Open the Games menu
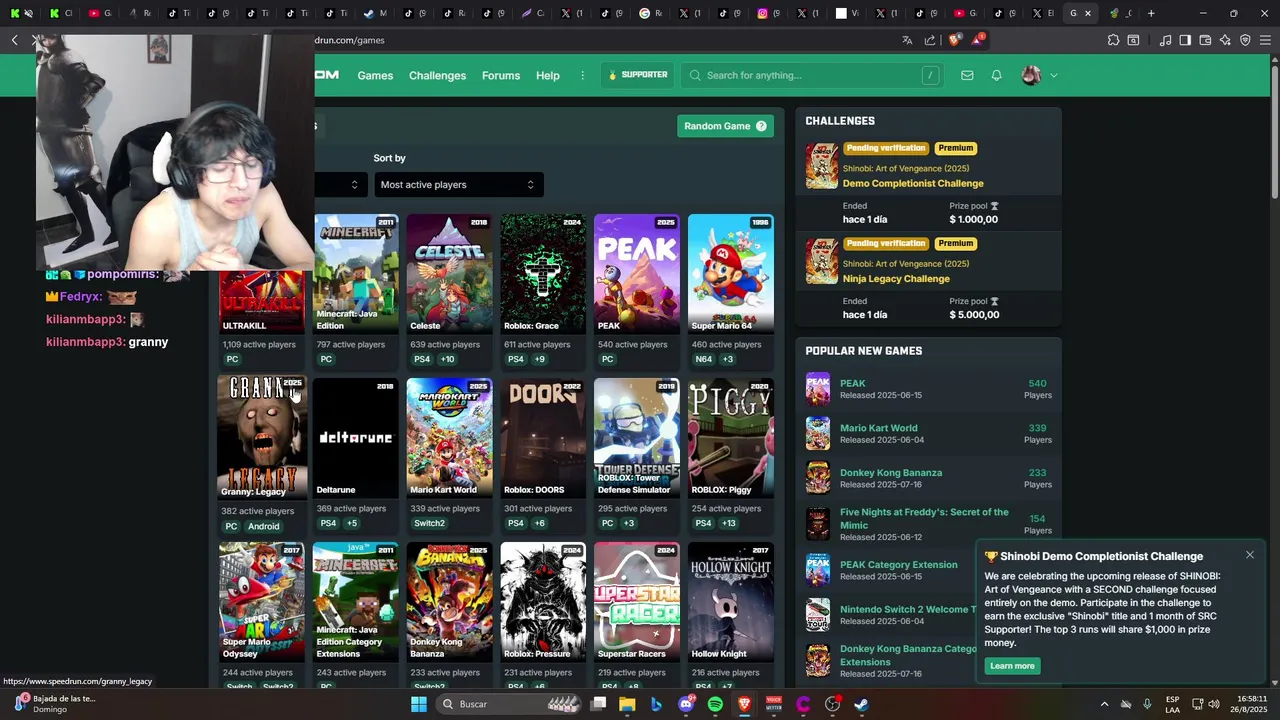The image size is (1280, 720). [375, 75]
